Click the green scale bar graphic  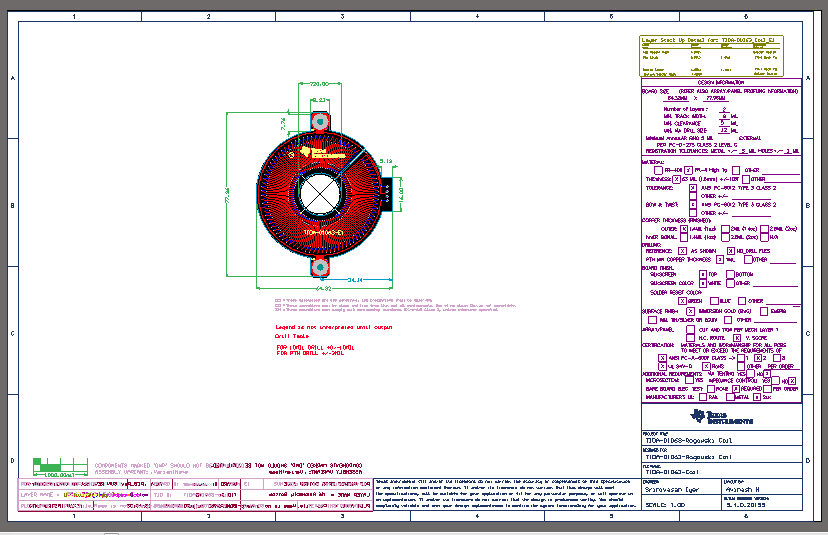(60, 466)
